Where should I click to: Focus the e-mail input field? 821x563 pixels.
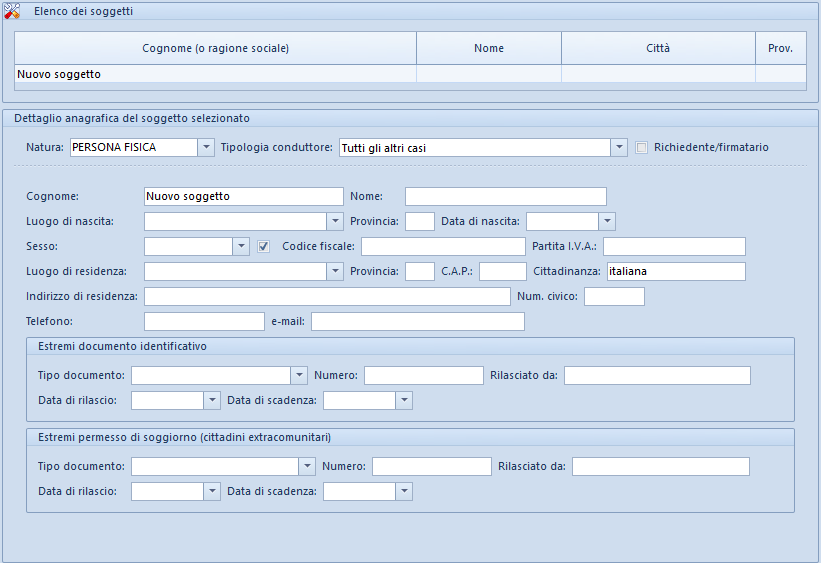(x=418, y=322)
